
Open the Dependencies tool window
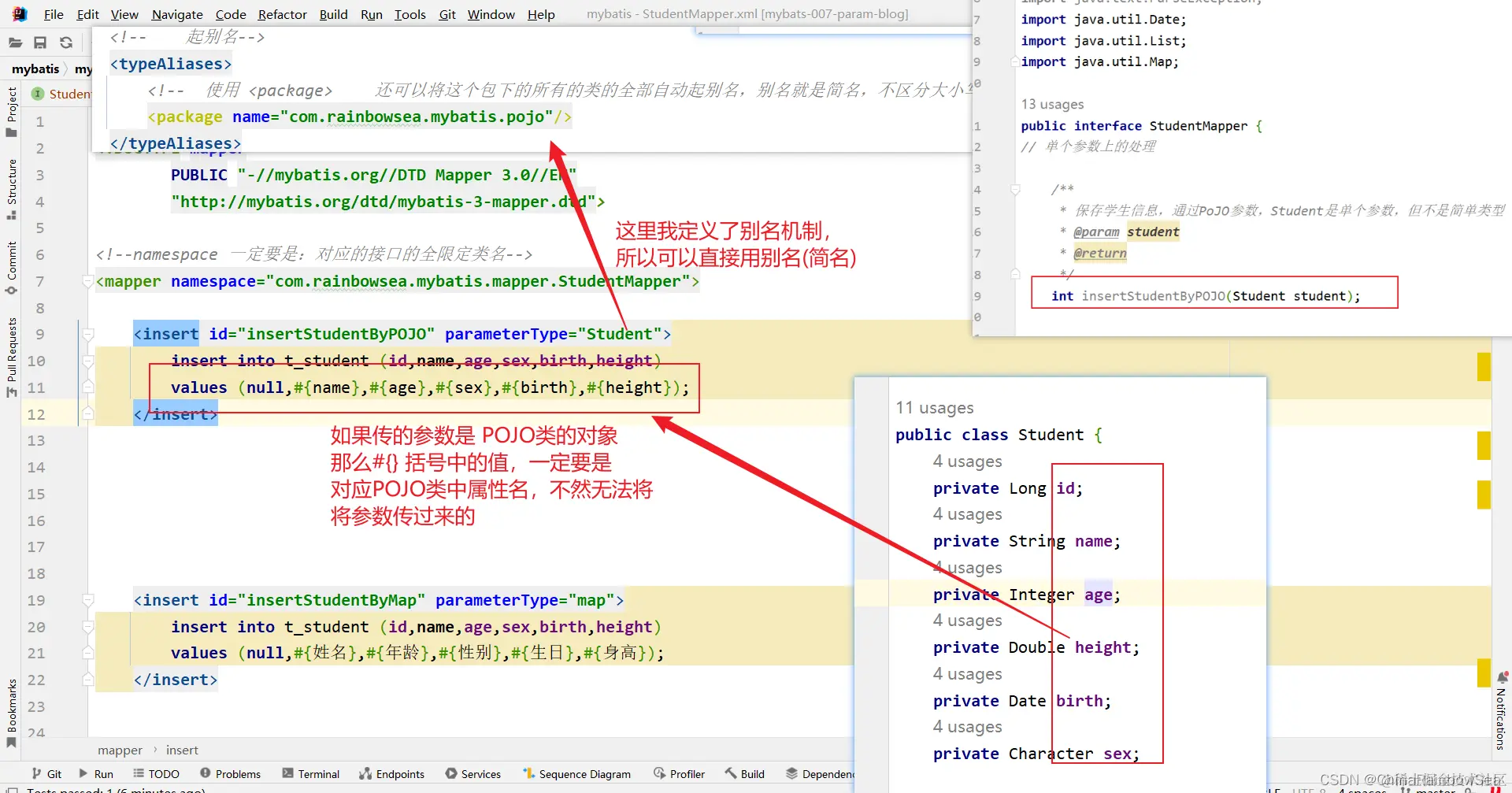820,774
